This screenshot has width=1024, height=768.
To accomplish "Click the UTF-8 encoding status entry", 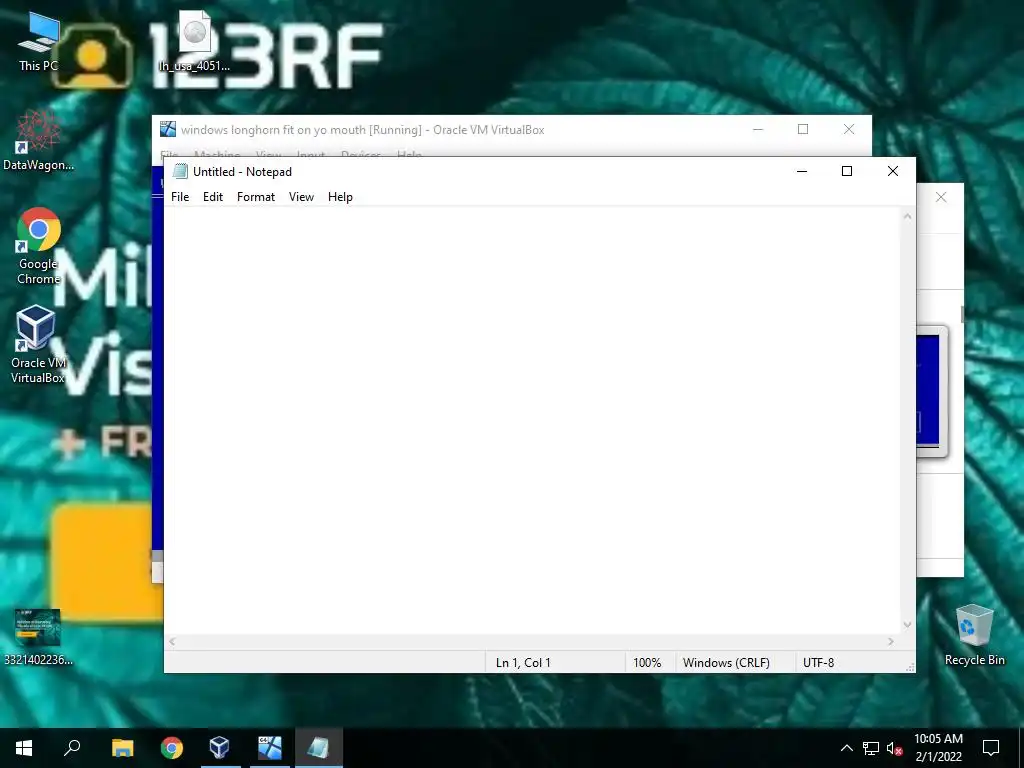I will (x=818, y=662).
